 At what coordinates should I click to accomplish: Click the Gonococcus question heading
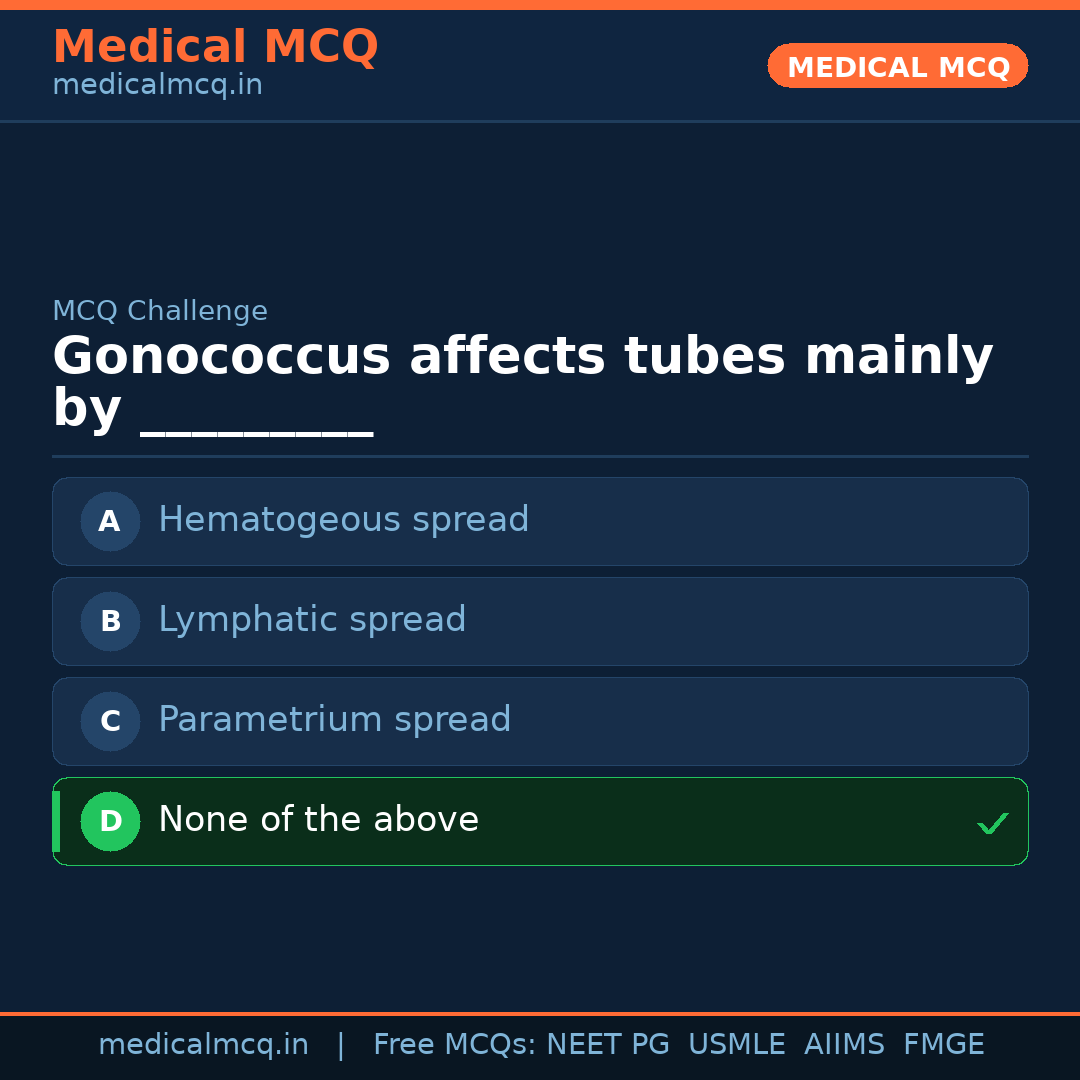pos(522,358)
